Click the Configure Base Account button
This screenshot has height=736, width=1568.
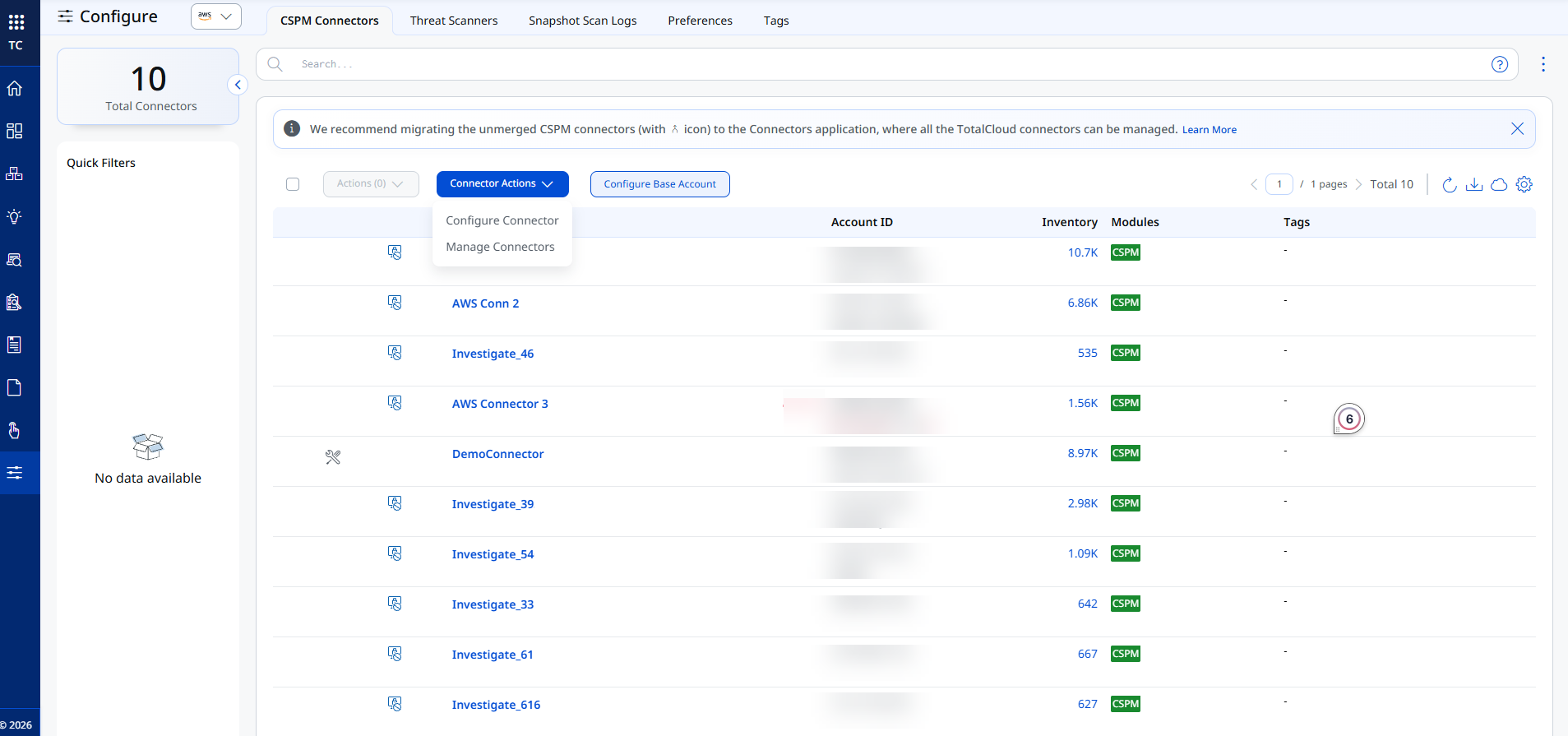point(660,184)
